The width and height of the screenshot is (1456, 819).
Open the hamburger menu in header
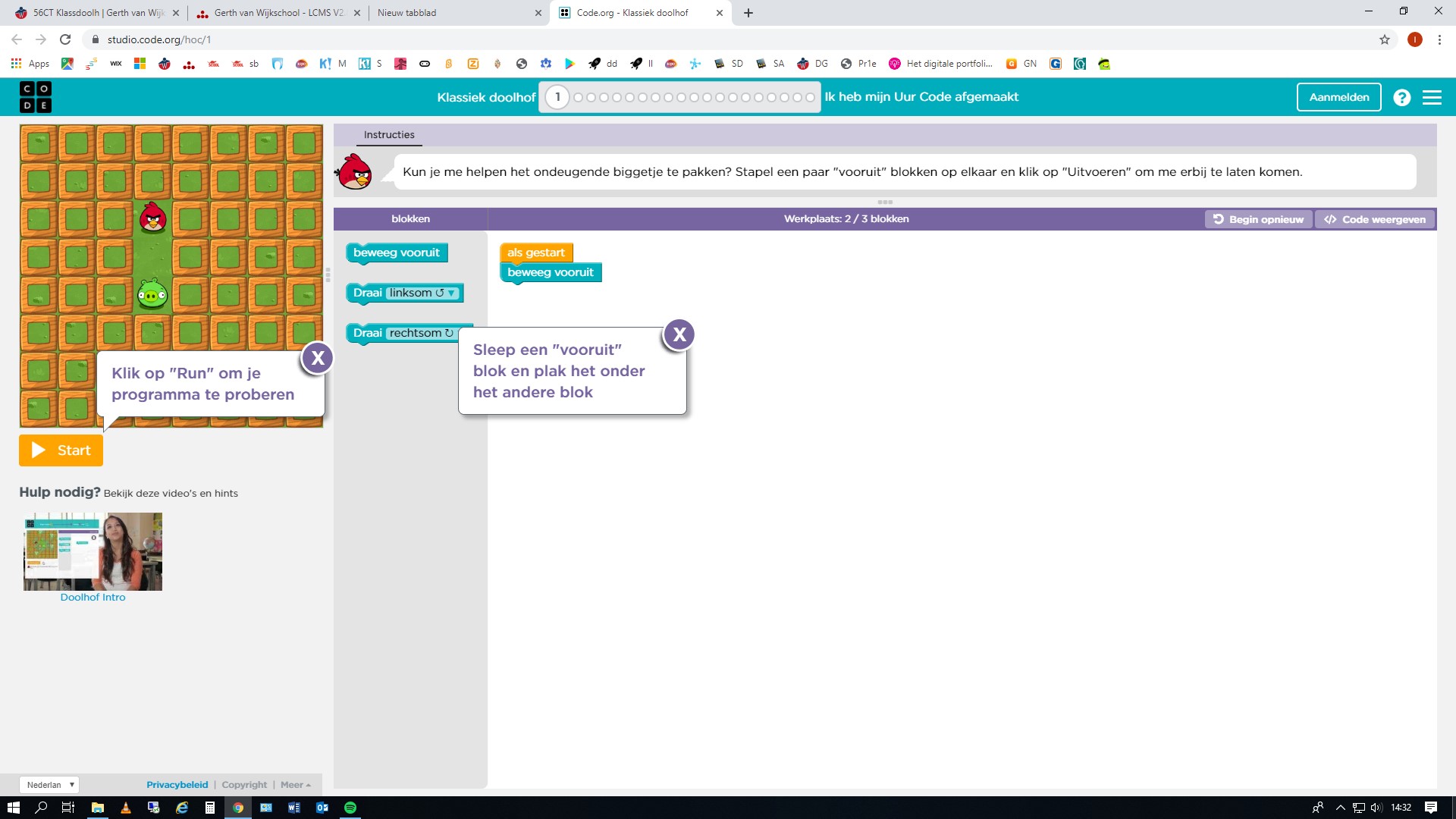(1432, 97)
